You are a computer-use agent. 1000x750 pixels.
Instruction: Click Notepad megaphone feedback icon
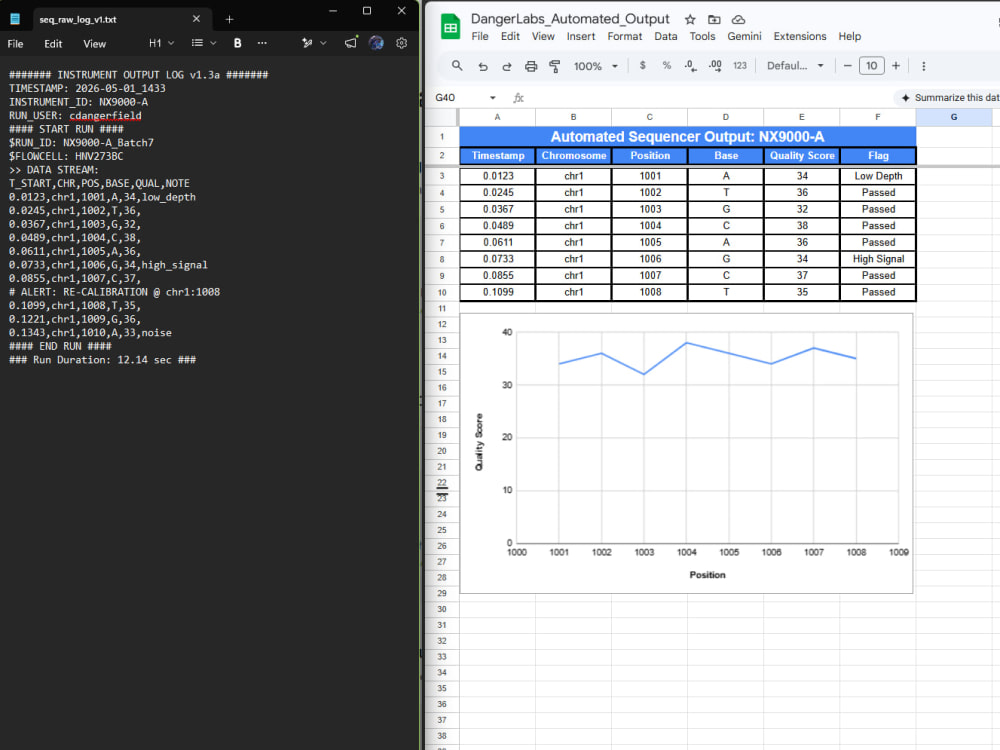point(351,43)
